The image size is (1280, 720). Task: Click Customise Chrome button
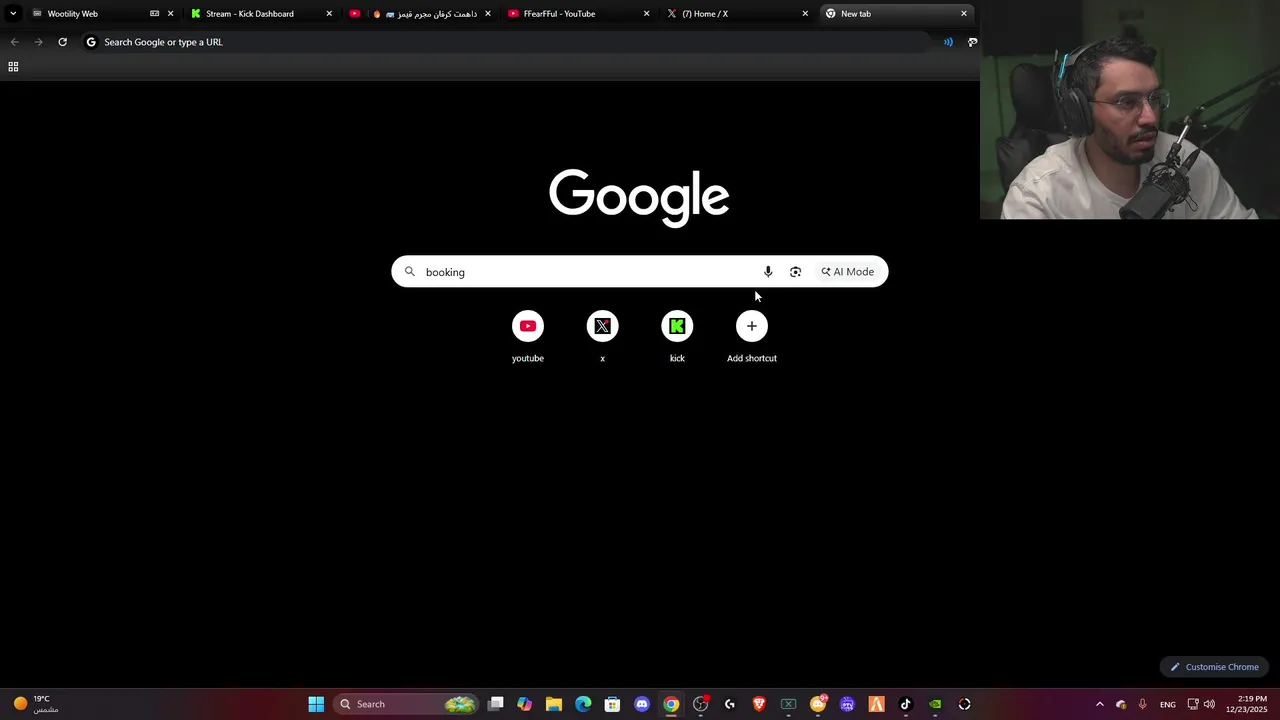point(1214,667)
